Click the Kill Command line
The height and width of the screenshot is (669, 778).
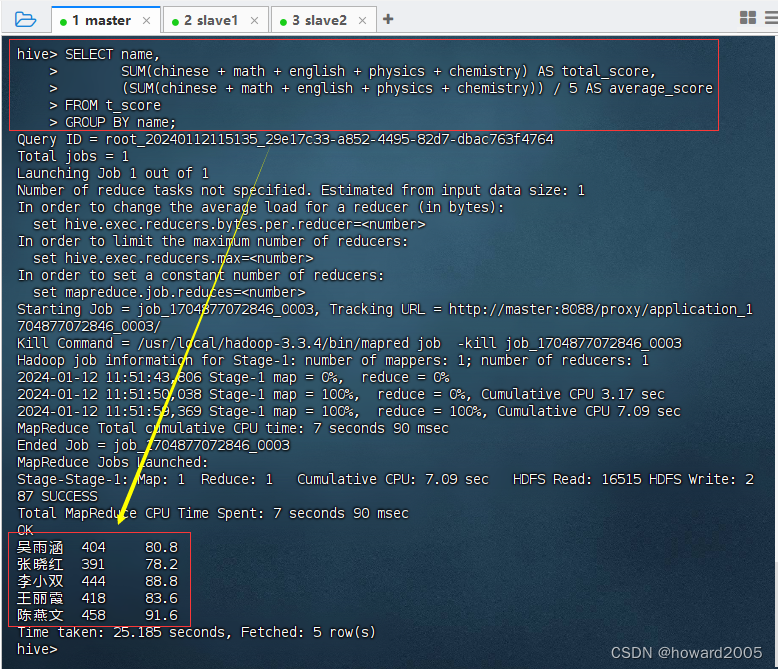(349, 343)
